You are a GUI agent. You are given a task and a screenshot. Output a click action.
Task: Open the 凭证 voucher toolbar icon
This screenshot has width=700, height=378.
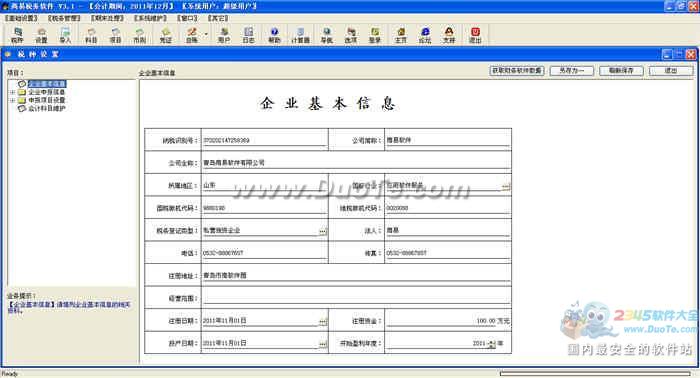coord(166,35)
